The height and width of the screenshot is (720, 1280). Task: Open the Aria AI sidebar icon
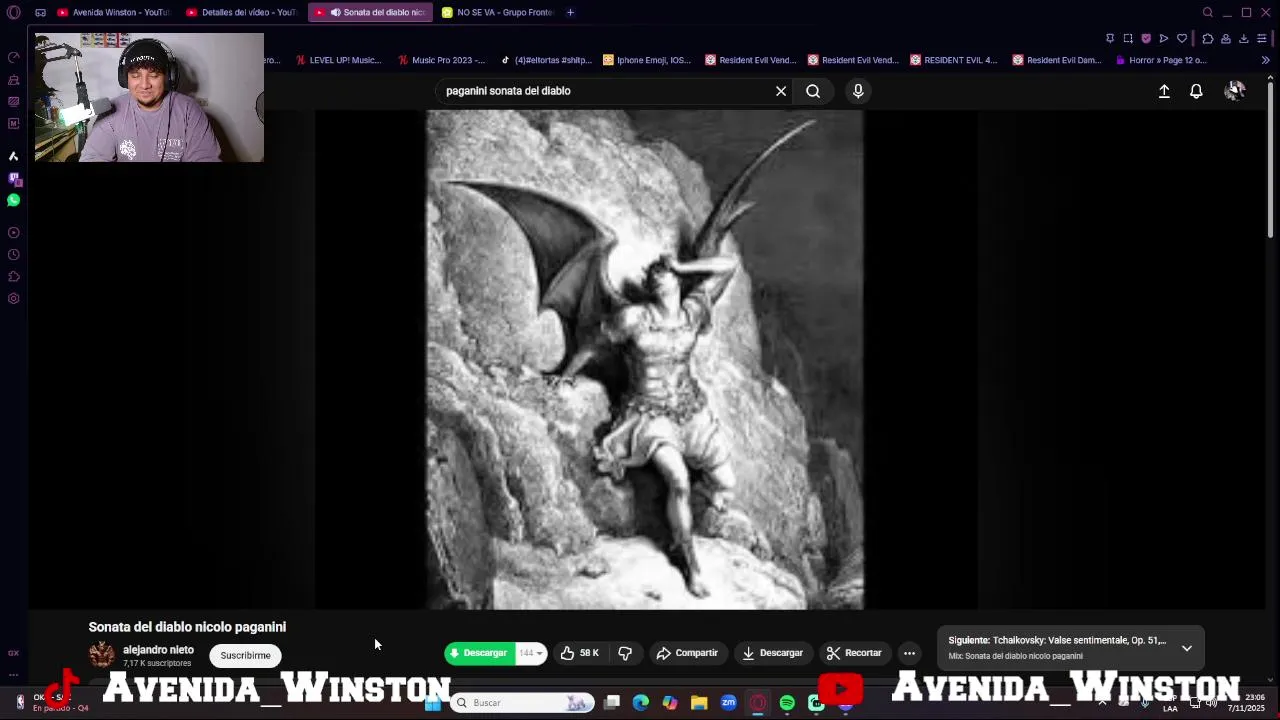13,156
